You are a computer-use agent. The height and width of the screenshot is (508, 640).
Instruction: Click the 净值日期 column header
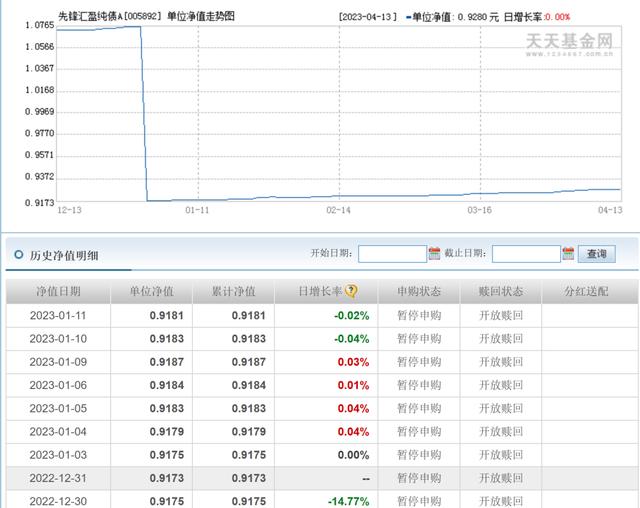click(58, 291)
